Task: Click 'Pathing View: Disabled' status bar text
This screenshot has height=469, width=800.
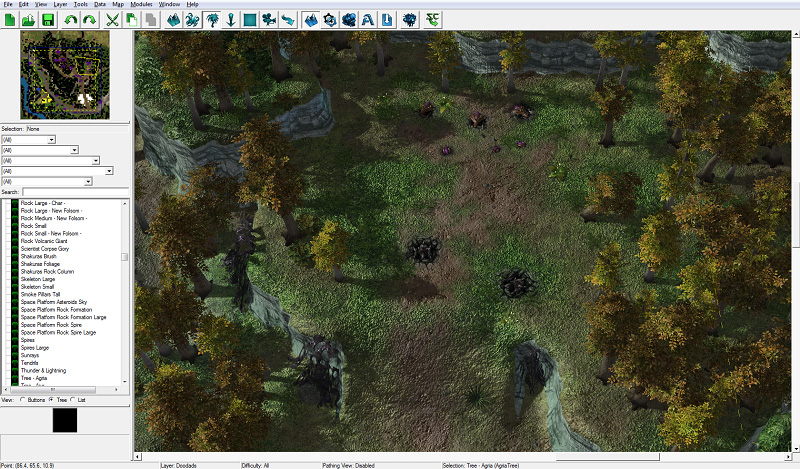Action: click(x=348, y=465)
